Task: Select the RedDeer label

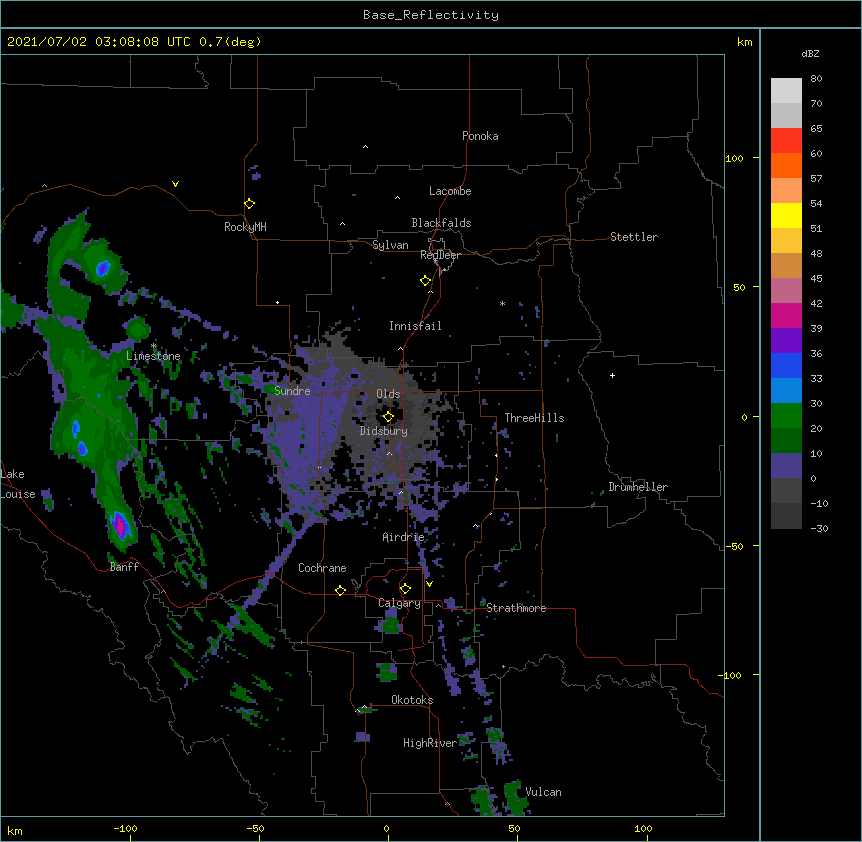Action: pos(440,255)
